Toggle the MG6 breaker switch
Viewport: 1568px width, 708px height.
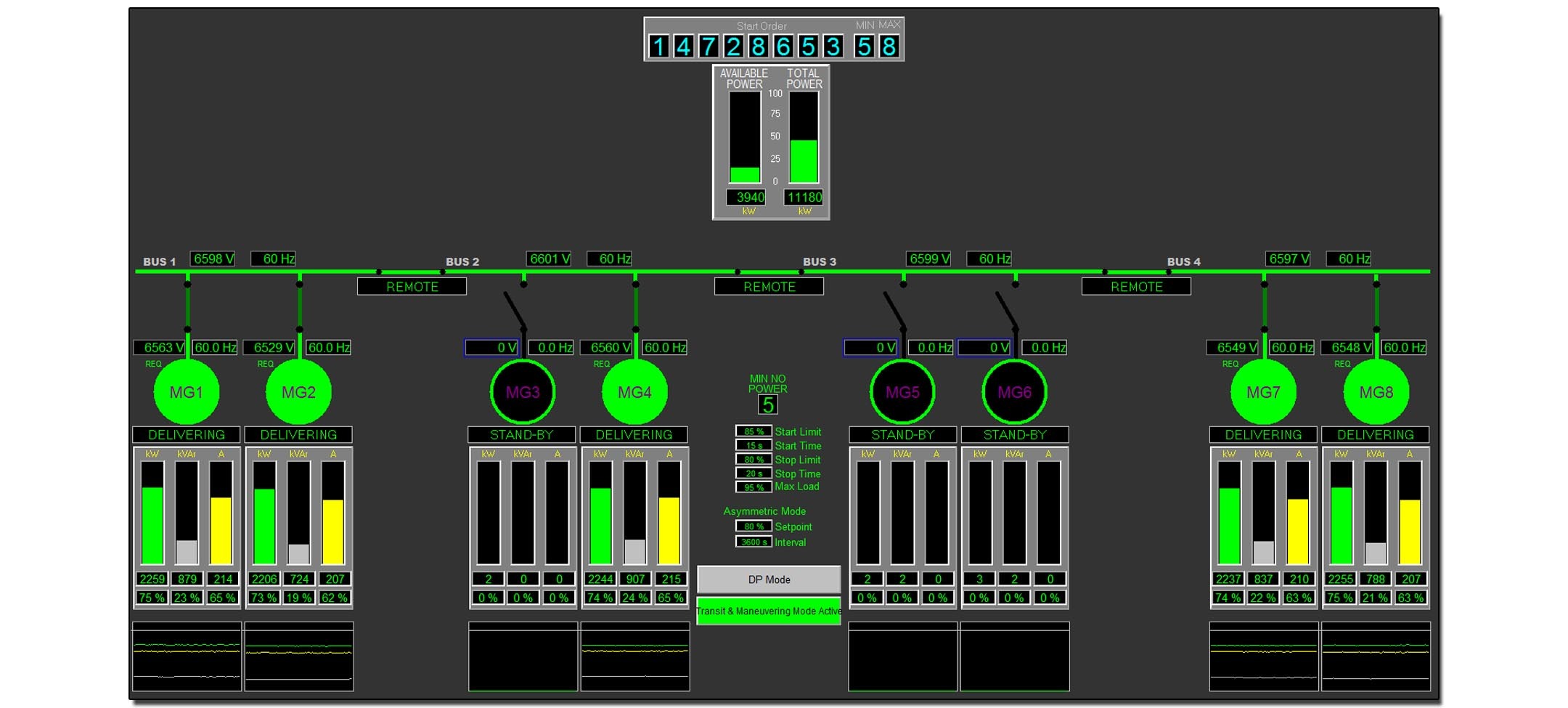click(x=1007, y=309)
